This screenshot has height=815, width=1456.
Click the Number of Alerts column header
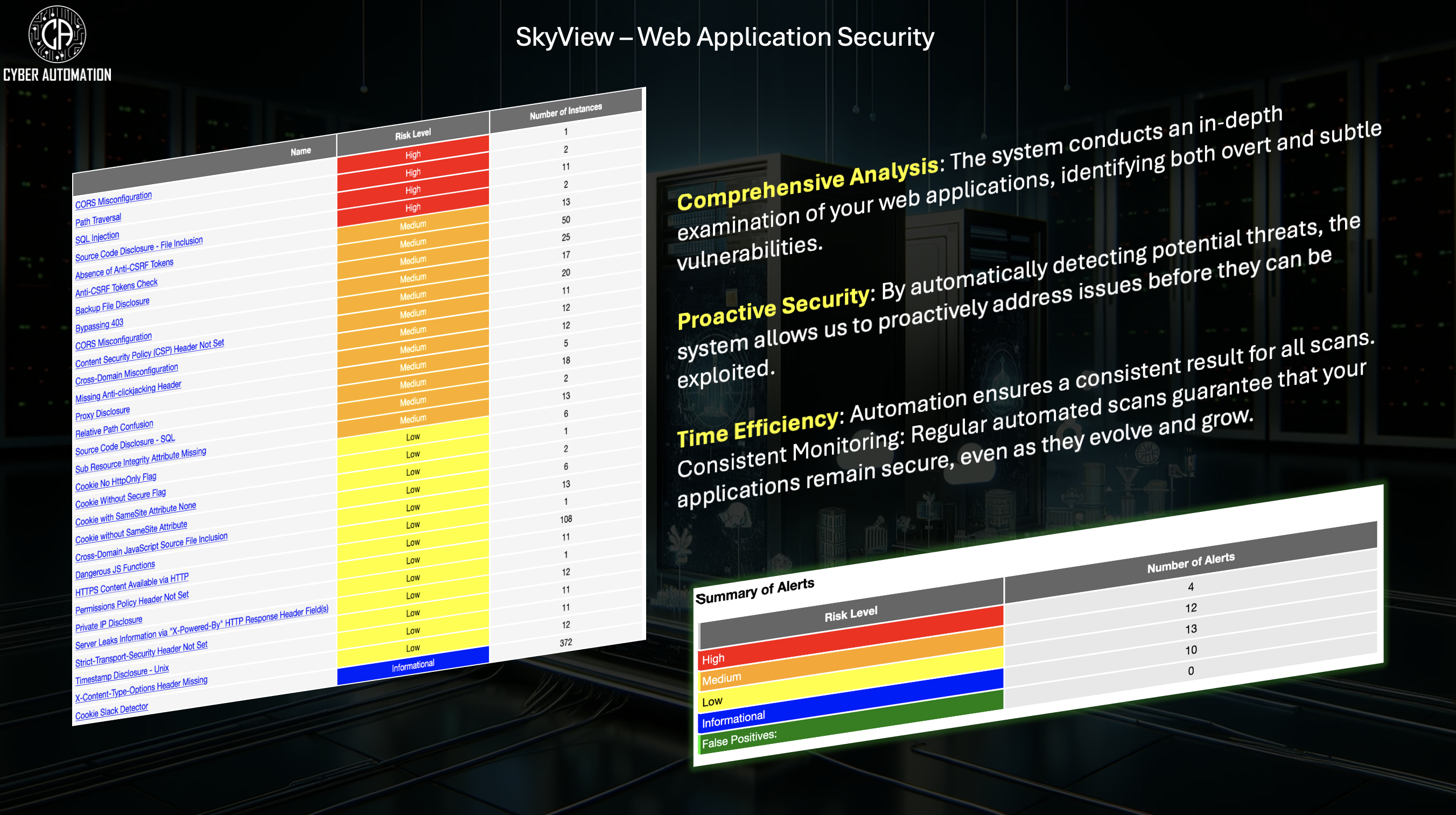(x=1191, y=563)
